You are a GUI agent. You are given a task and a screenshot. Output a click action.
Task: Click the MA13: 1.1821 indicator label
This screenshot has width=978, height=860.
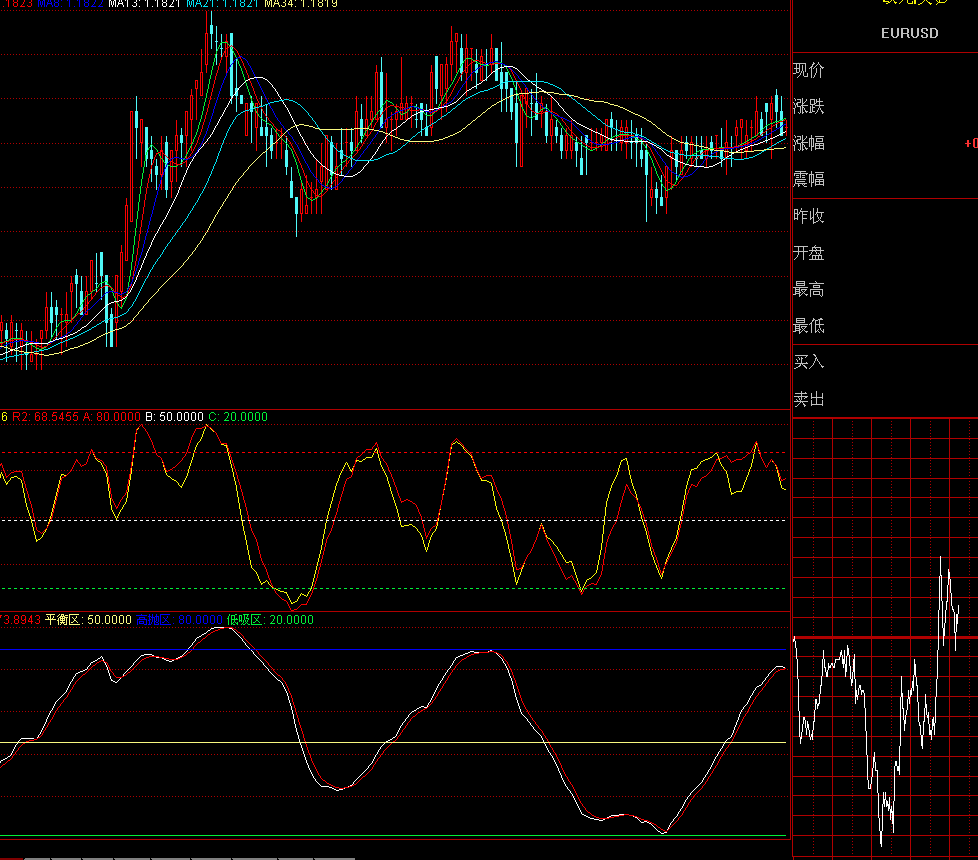[x=144, y=4]
